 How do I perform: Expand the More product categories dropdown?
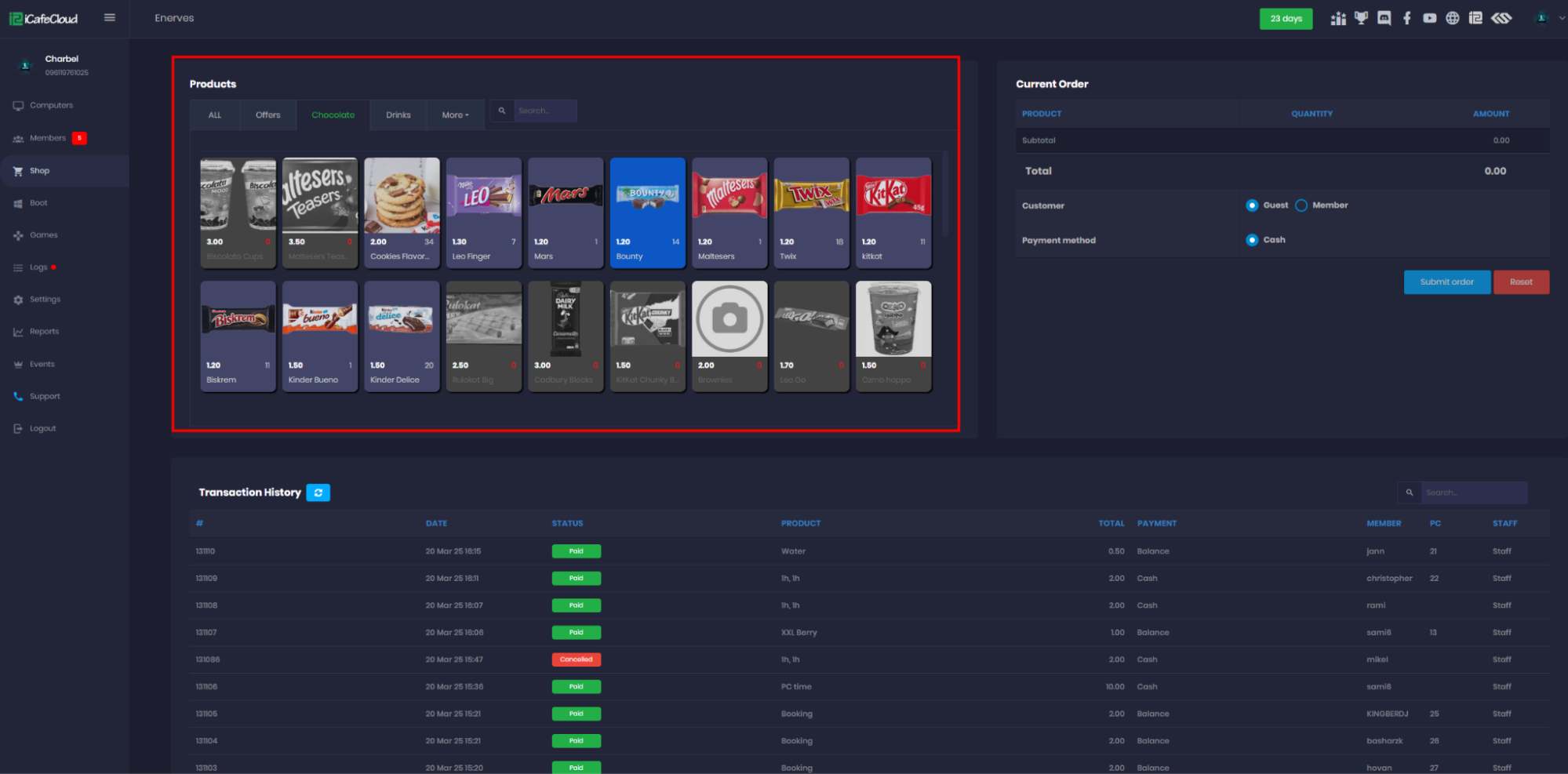(455, 115)
